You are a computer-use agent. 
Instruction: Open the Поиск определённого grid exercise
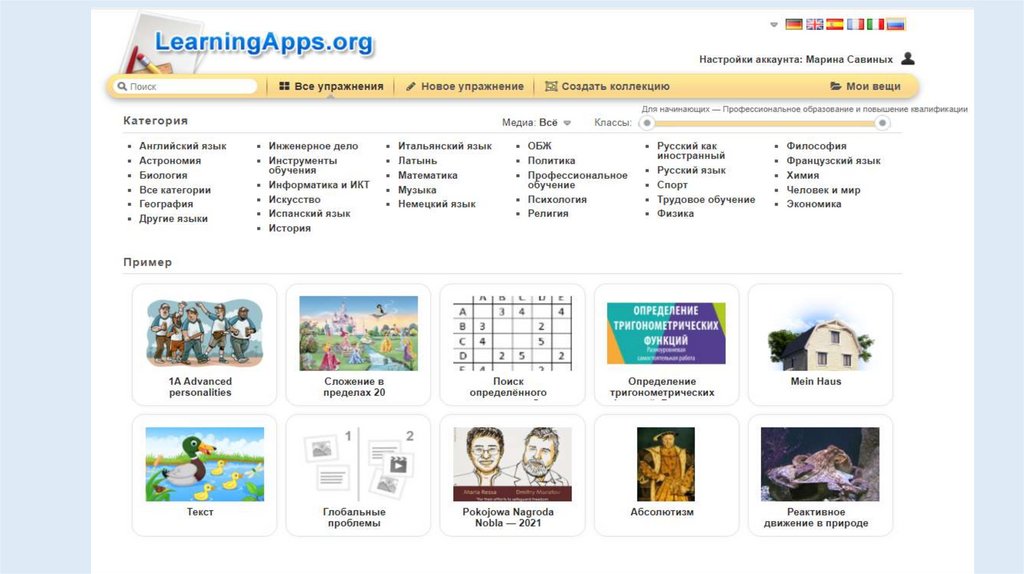pos(512,344)
